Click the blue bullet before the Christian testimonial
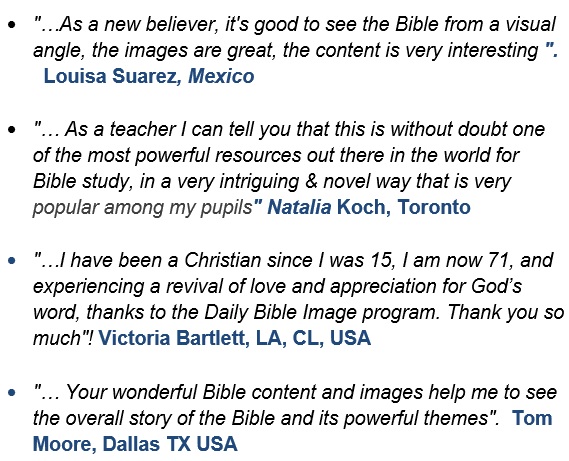This screenshot has width=569, height=461. (12, 260)
